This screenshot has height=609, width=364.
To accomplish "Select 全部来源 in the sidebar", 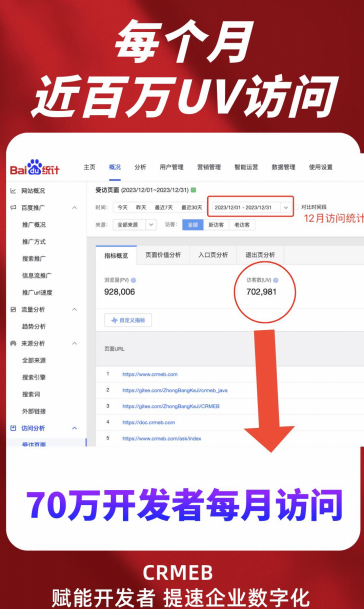I will (x=34, y=360).
